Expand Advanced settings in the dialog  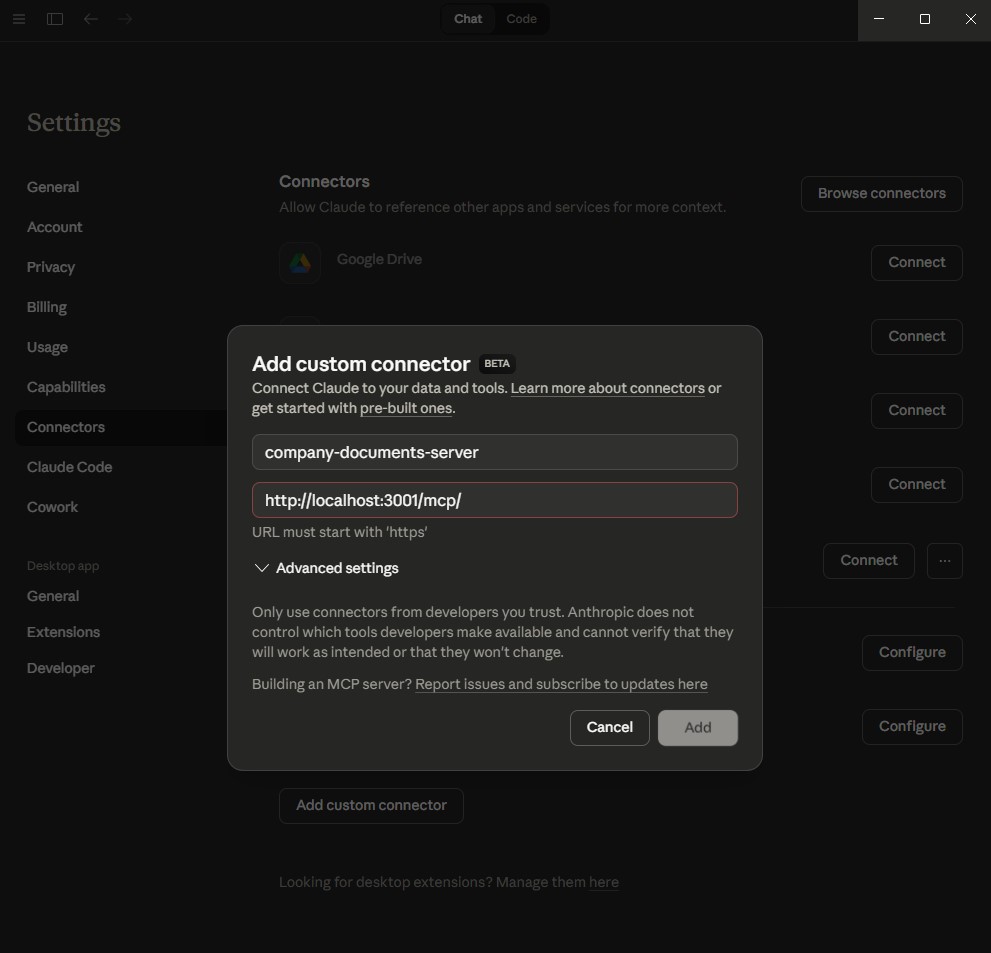tap(325, 568)
